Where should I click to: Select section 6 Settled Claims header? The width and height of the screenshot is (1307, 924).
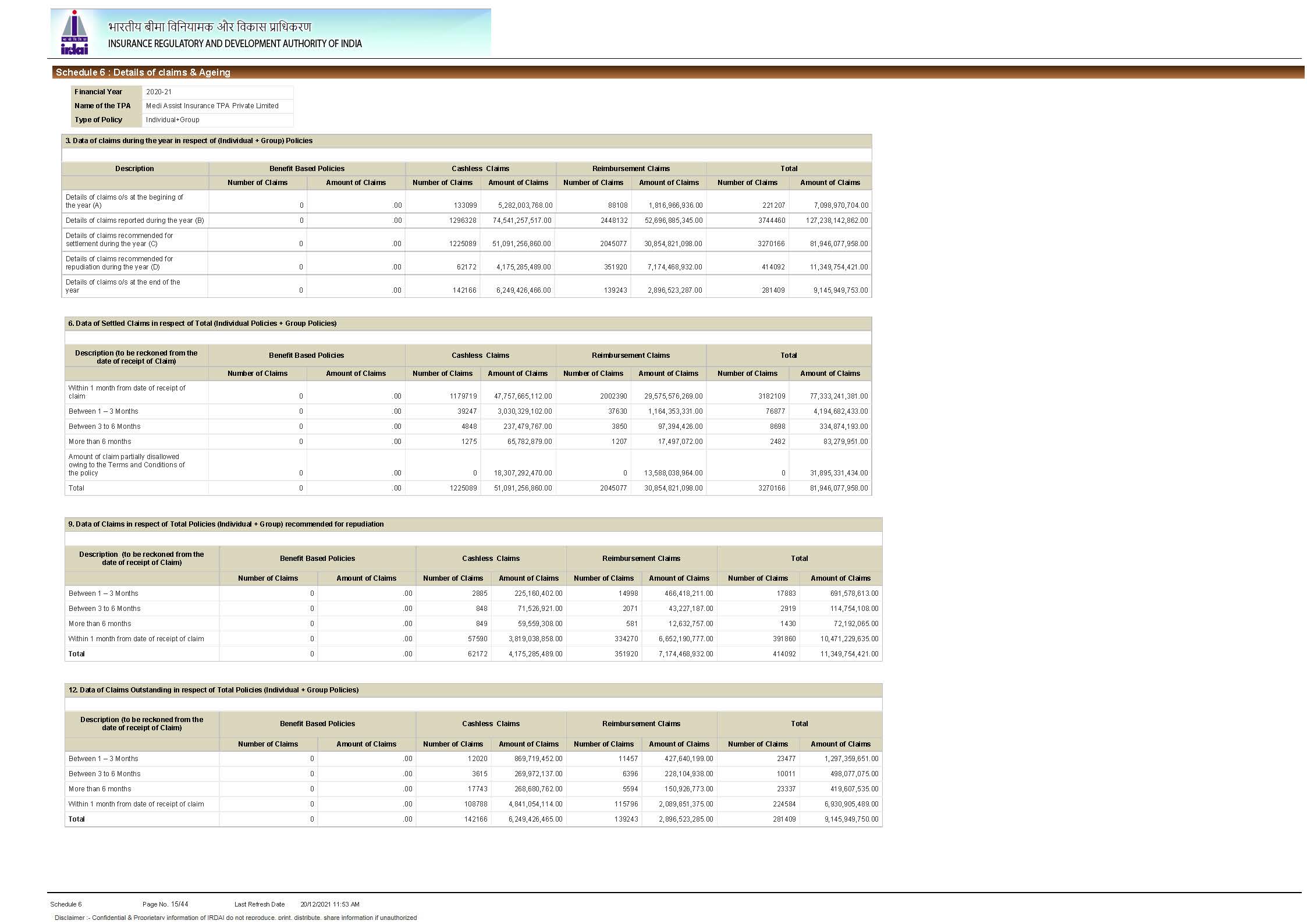coord(203,324)
